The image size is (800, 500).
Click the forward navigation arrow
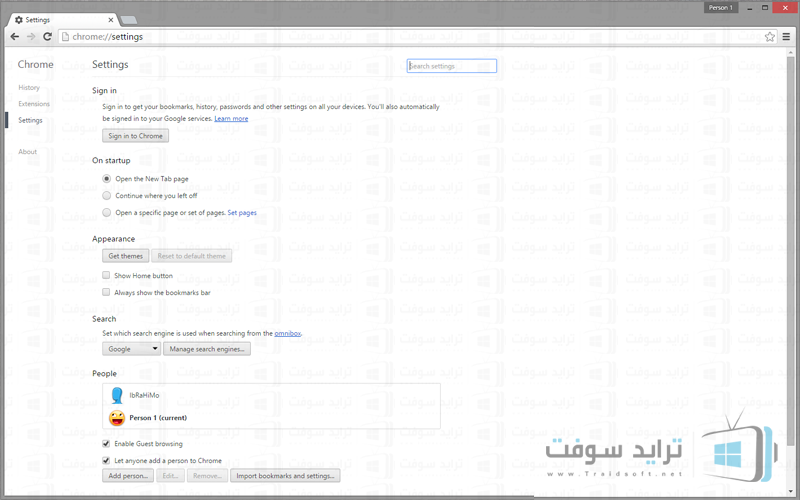tap(31, 37)
